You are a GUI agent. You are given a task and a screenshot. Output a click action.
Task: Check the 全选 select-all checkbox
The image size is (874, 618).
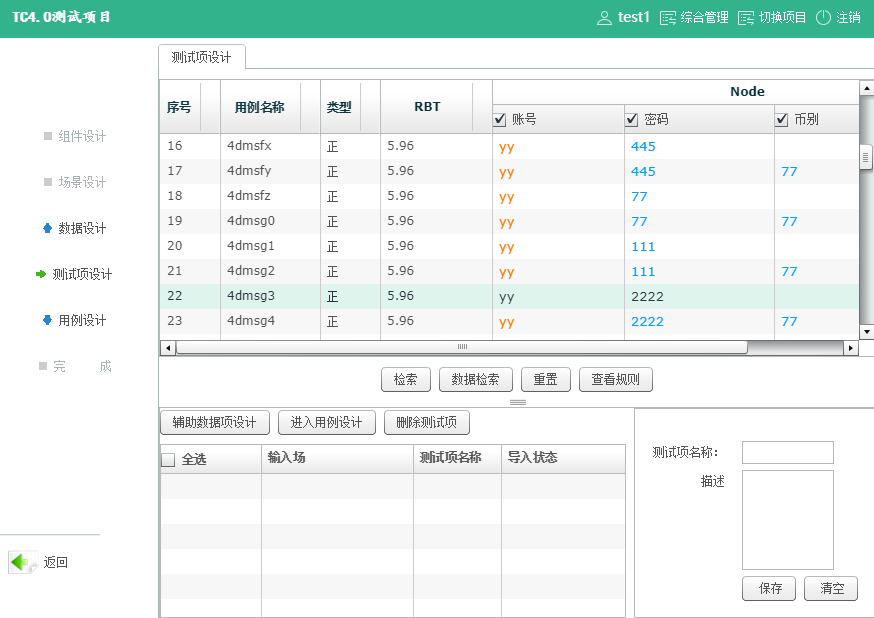click(x=168, y=460)
